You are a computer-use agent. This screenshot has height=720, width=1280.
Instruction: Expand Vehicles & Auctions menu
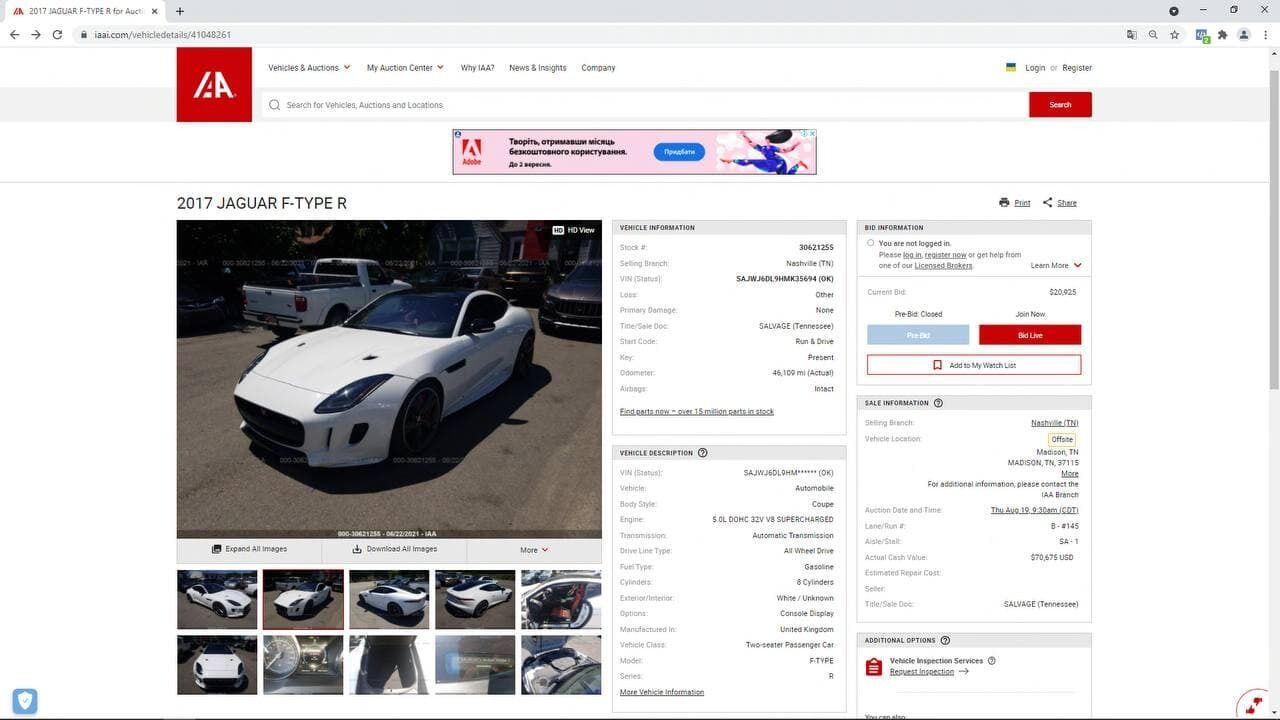pos(309,68)
